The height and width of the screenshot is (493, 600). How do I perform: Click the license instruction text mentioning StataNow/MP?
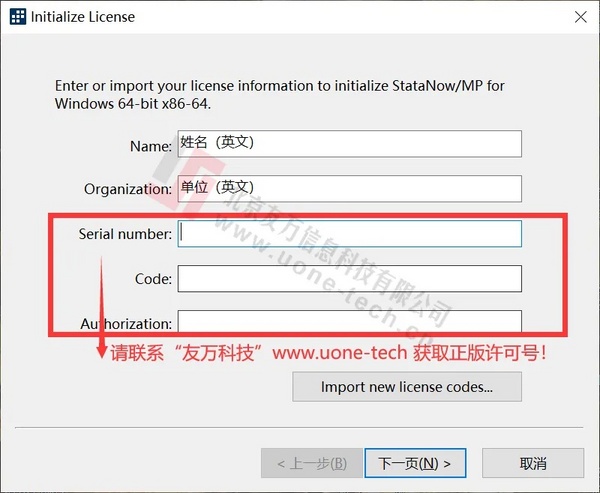click(279, 95)
